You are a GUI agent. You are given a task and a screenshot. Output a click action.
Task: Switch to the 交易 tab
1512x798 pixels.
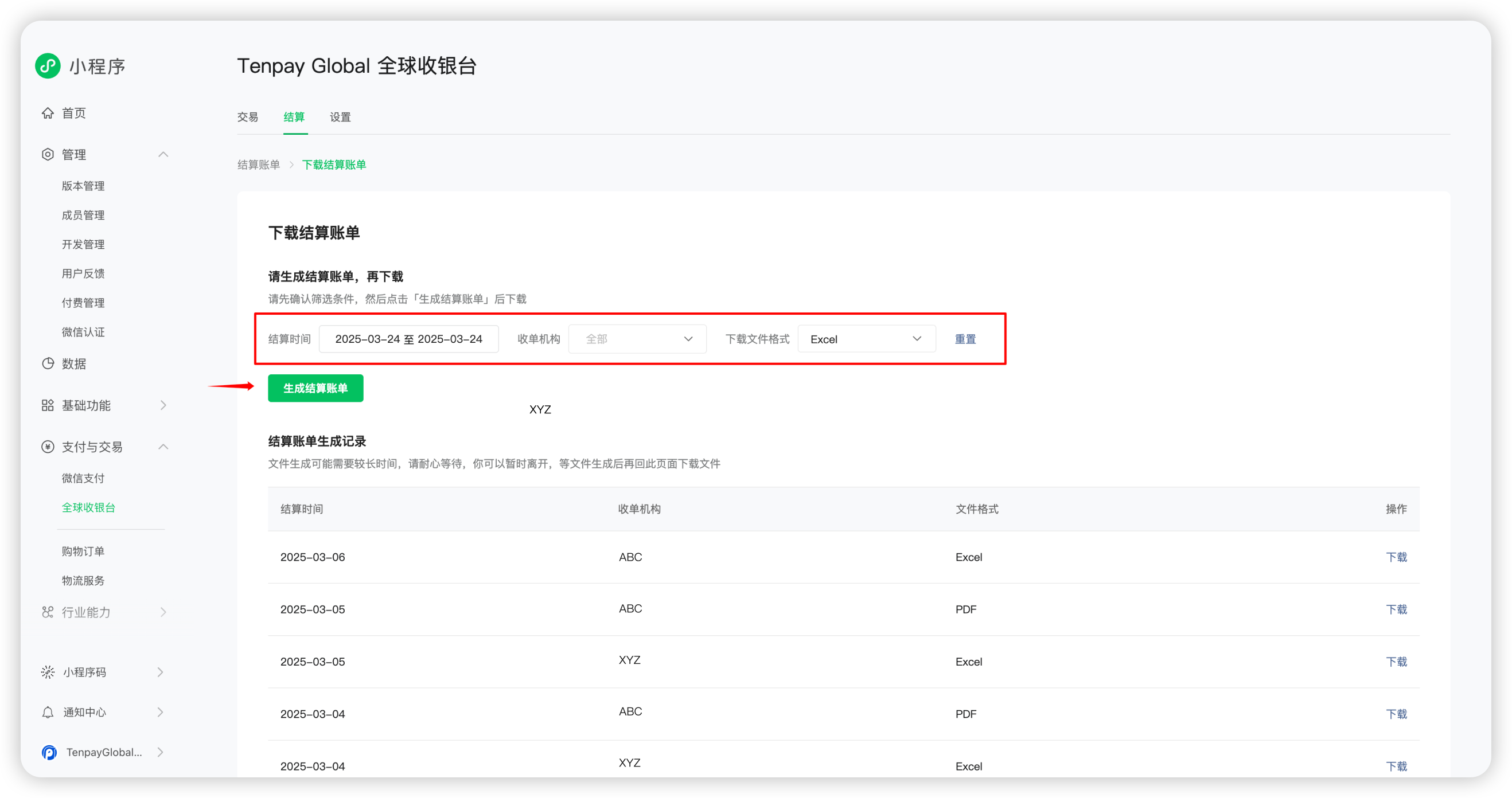(247, 117)
